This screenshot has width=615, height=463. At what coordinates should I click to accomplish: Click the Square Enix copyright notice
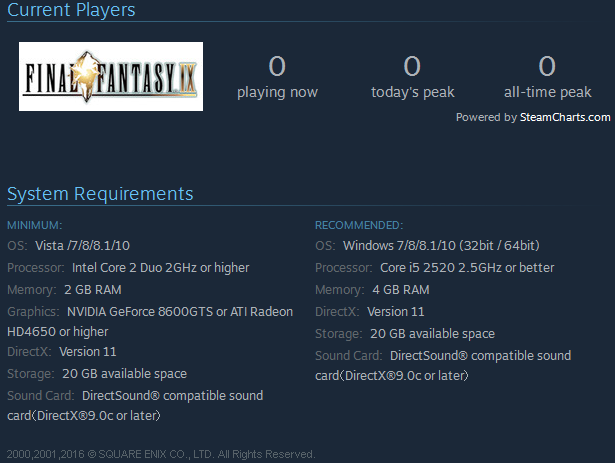[x=161, y=454]
